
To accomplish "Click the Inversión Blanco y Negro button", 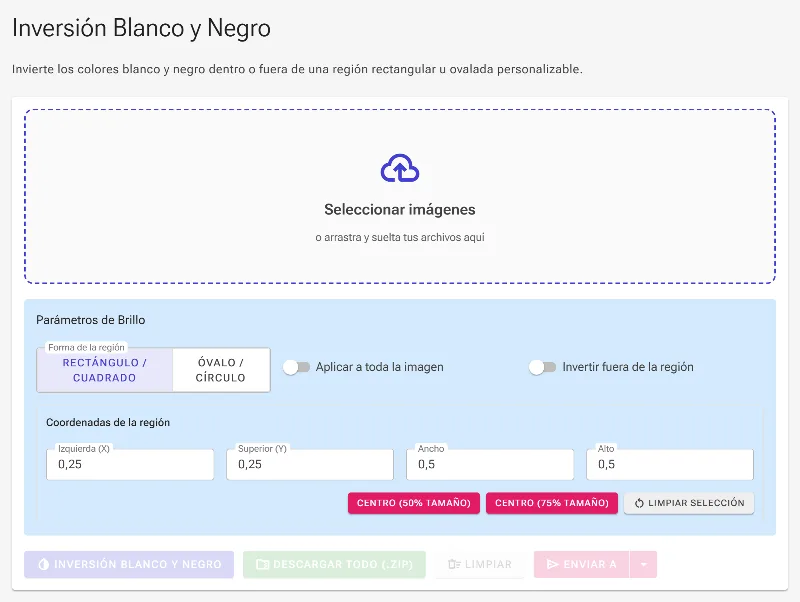I will click(x=129, y=564).
